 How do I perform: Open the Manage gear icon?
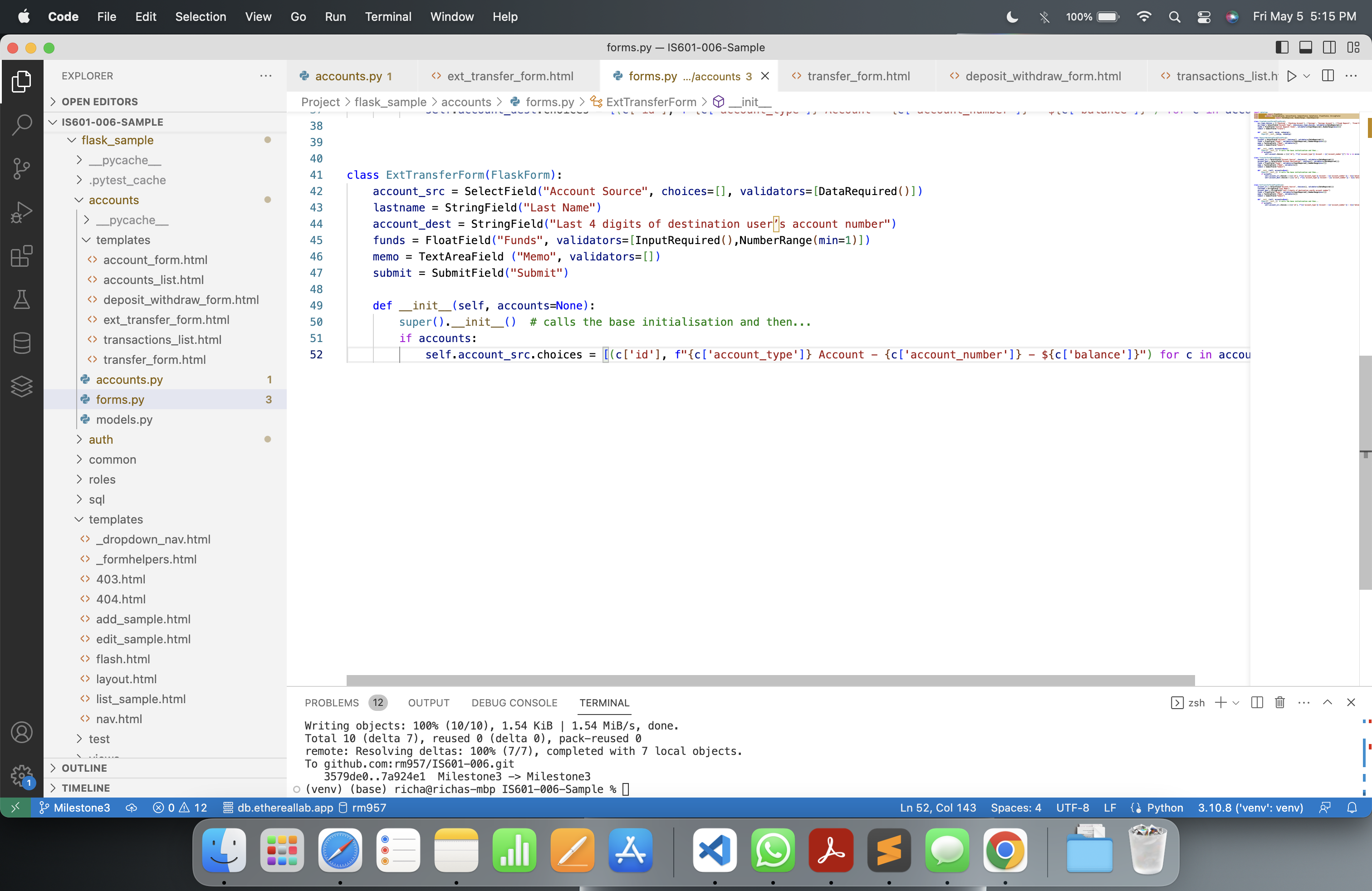[x=21, y=776]
